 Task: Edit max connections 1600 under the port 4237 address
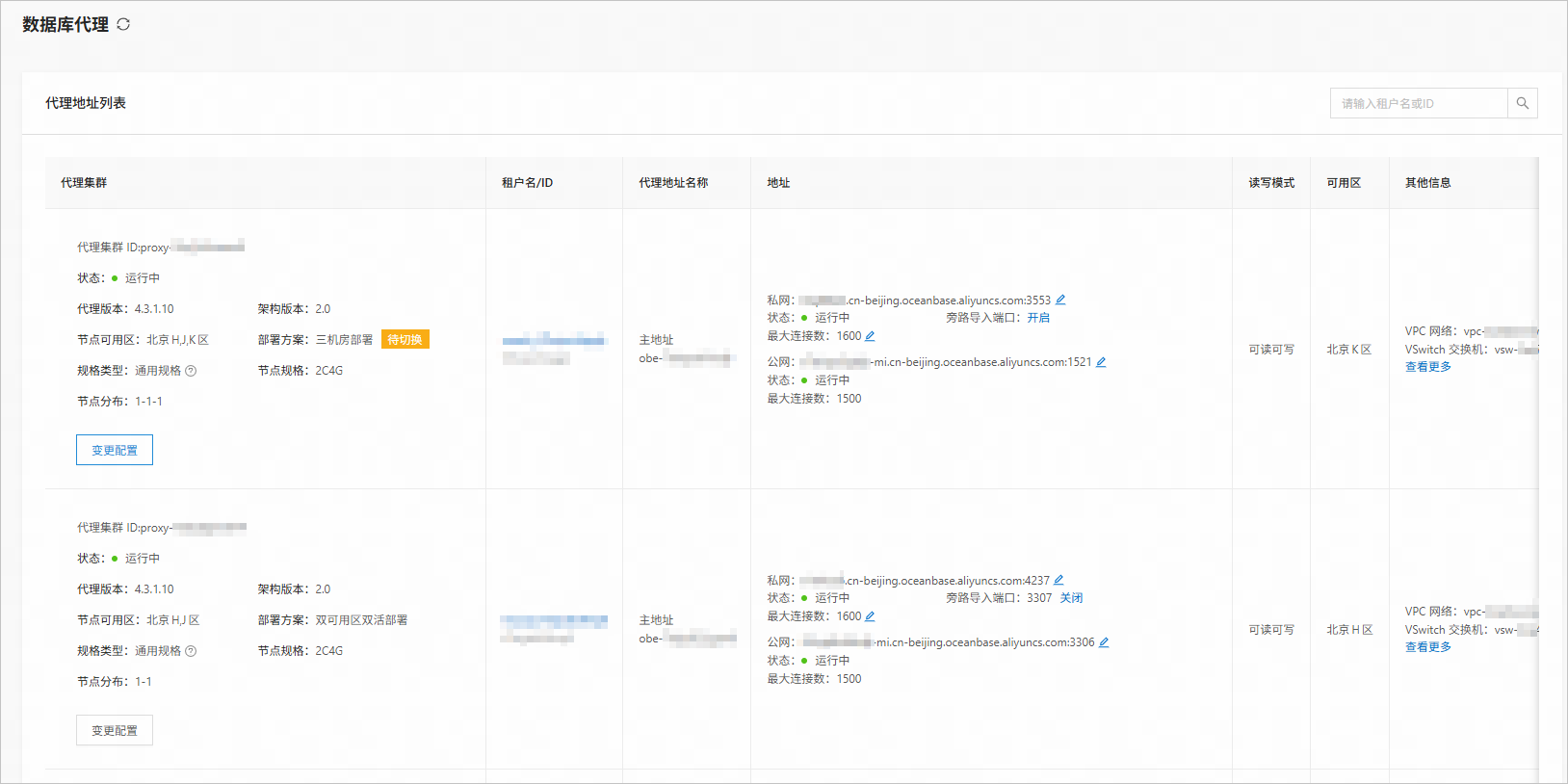click(870, 616)
